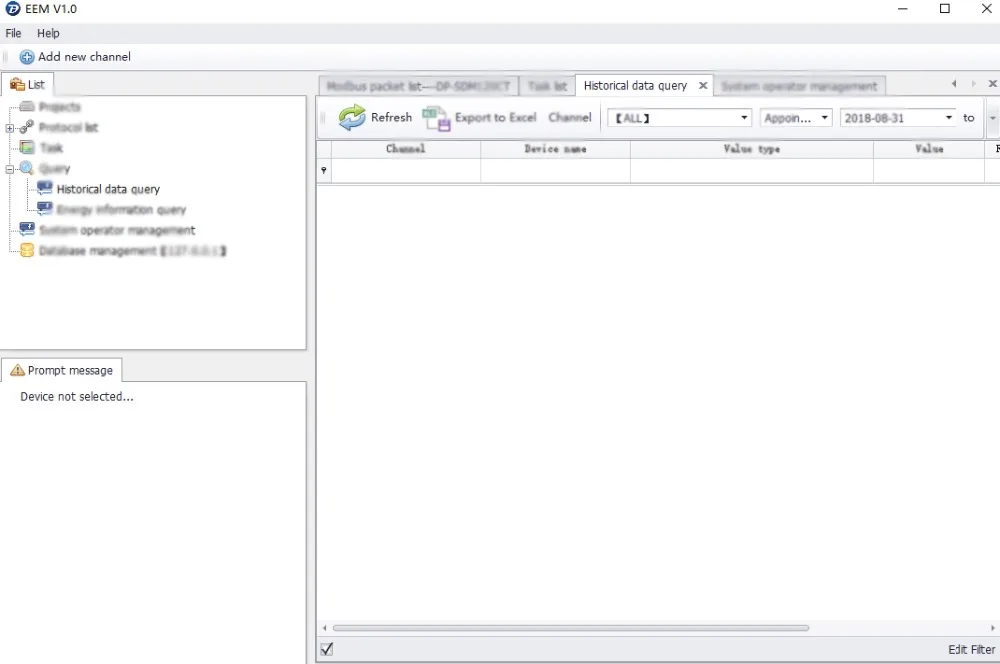
Task: Click the Query magnifier icon in tree
Action: pyautogui.click(x=27, y=168)
